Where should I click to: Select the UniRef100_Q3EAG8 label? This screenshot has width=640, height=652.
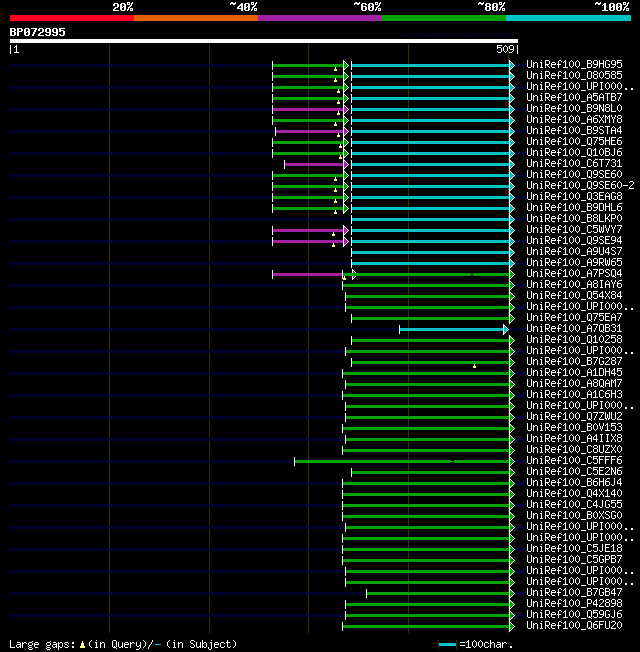click(x=574, y=196)
